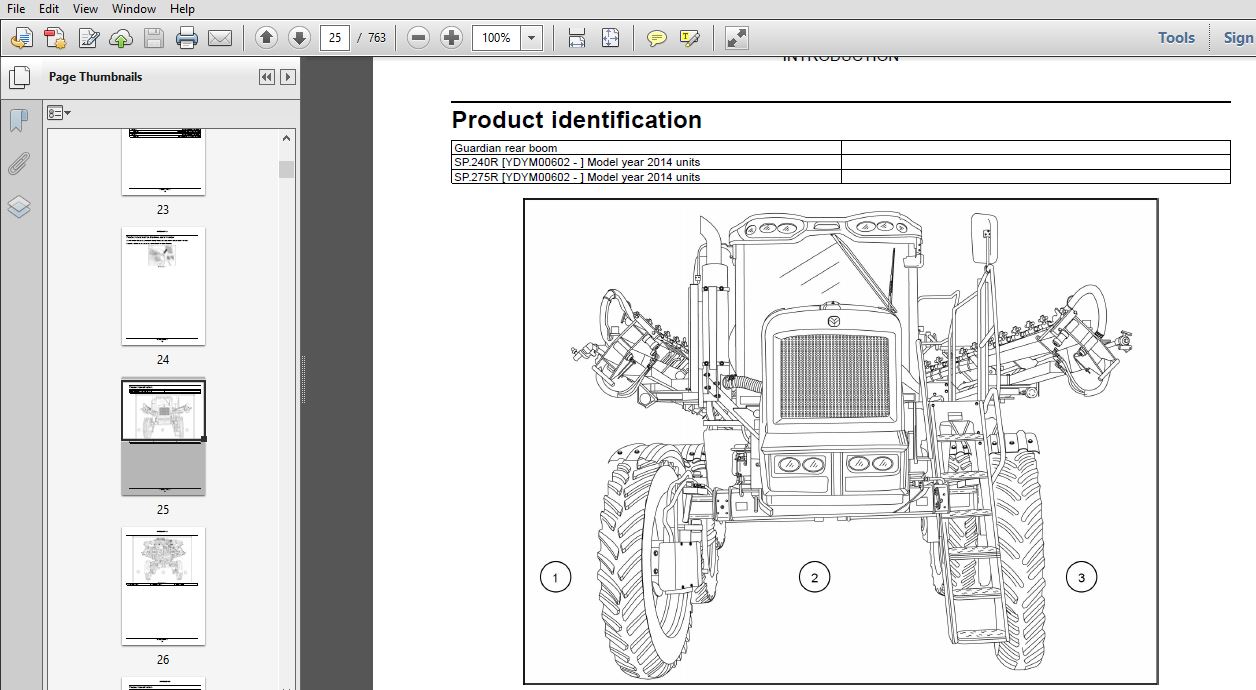
Task: Click the Edit document pencil icon
Action: tap(89, 38)
